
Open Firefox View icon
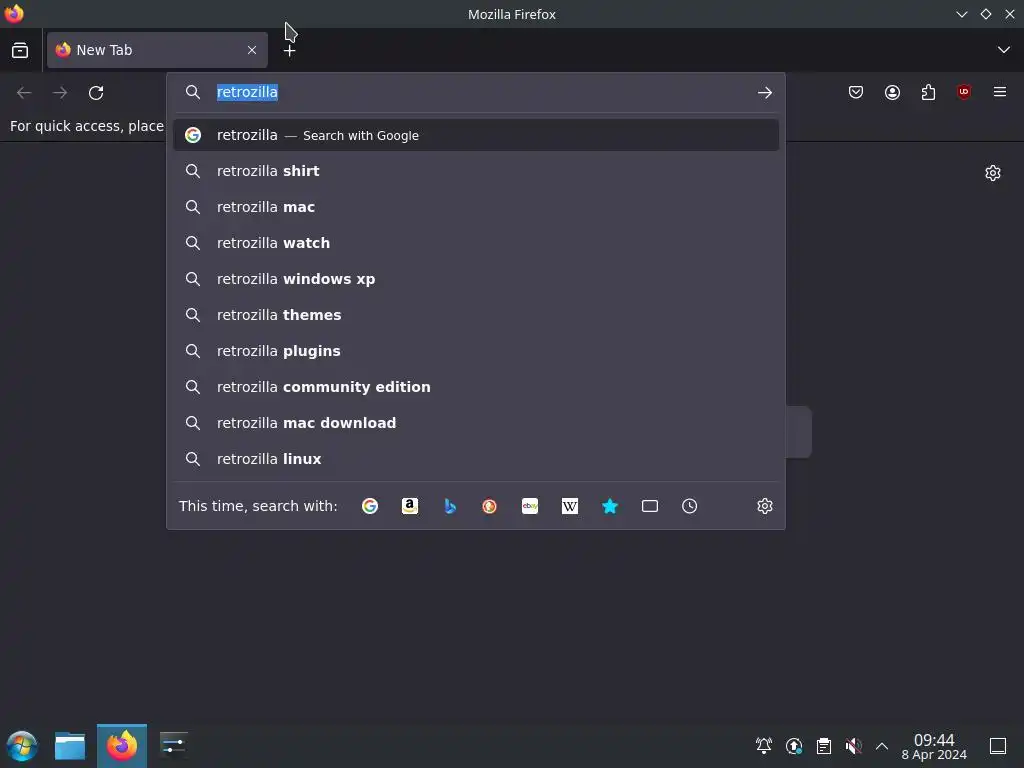[x=20, y=50]
